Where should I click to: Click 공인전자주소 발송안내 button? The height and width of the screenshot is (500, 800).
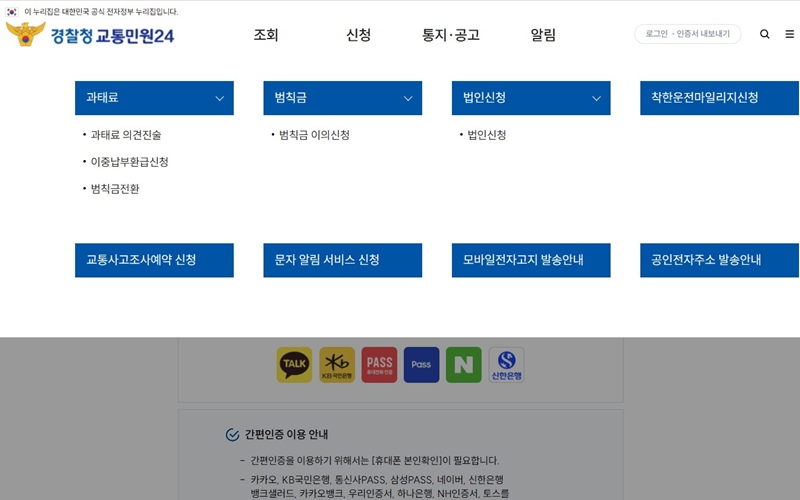[x=719, y=260]
